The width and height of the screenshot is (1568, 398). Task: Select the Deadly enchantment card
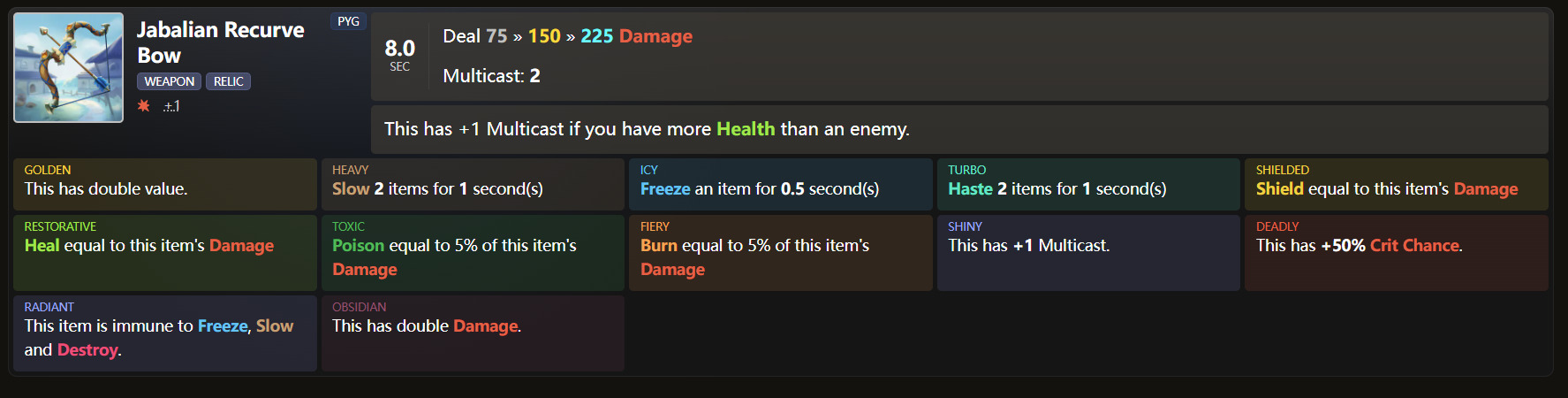pos(1397,253)
